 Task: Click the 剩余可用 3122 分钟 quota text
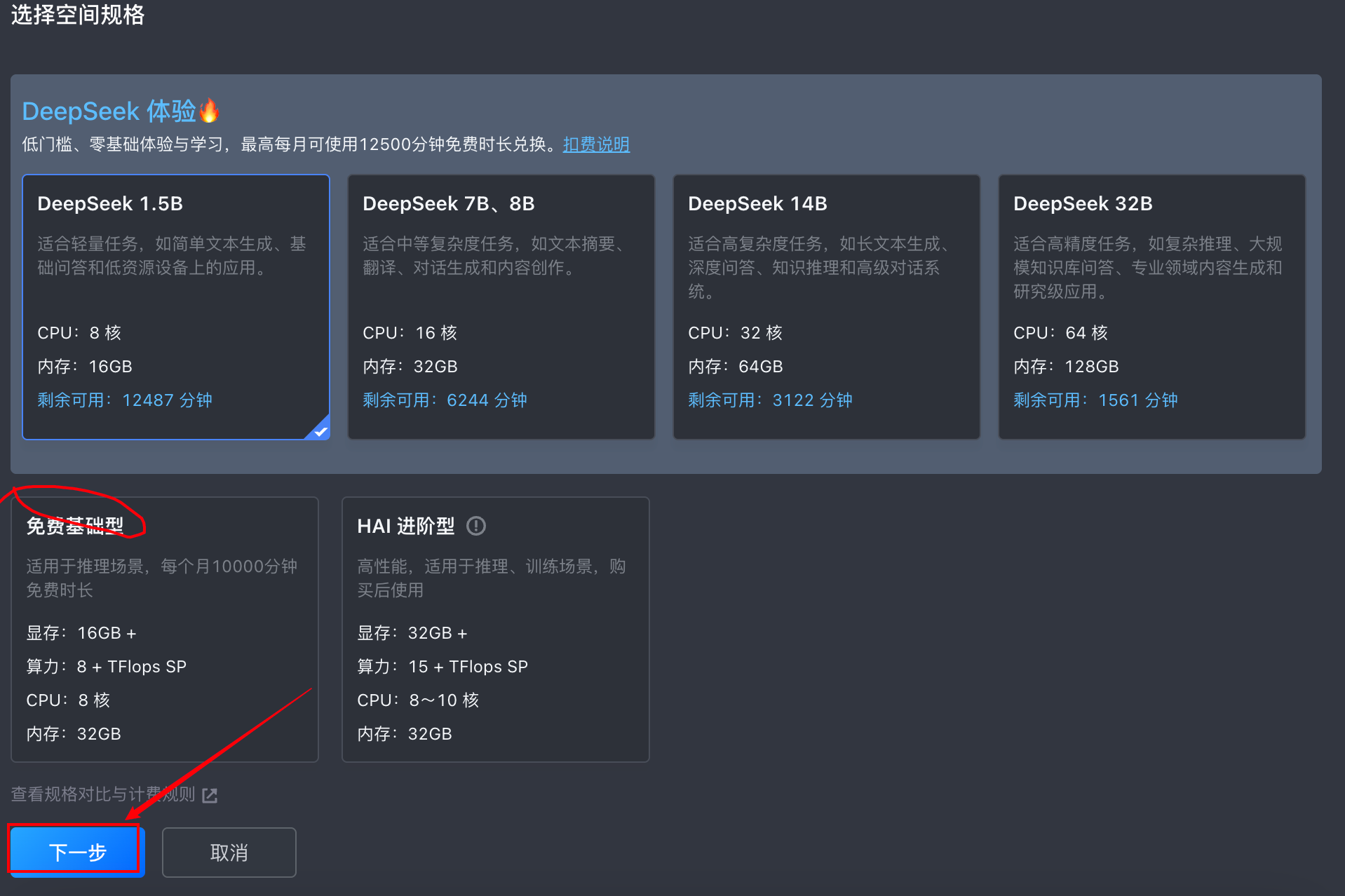coord(770,400)
